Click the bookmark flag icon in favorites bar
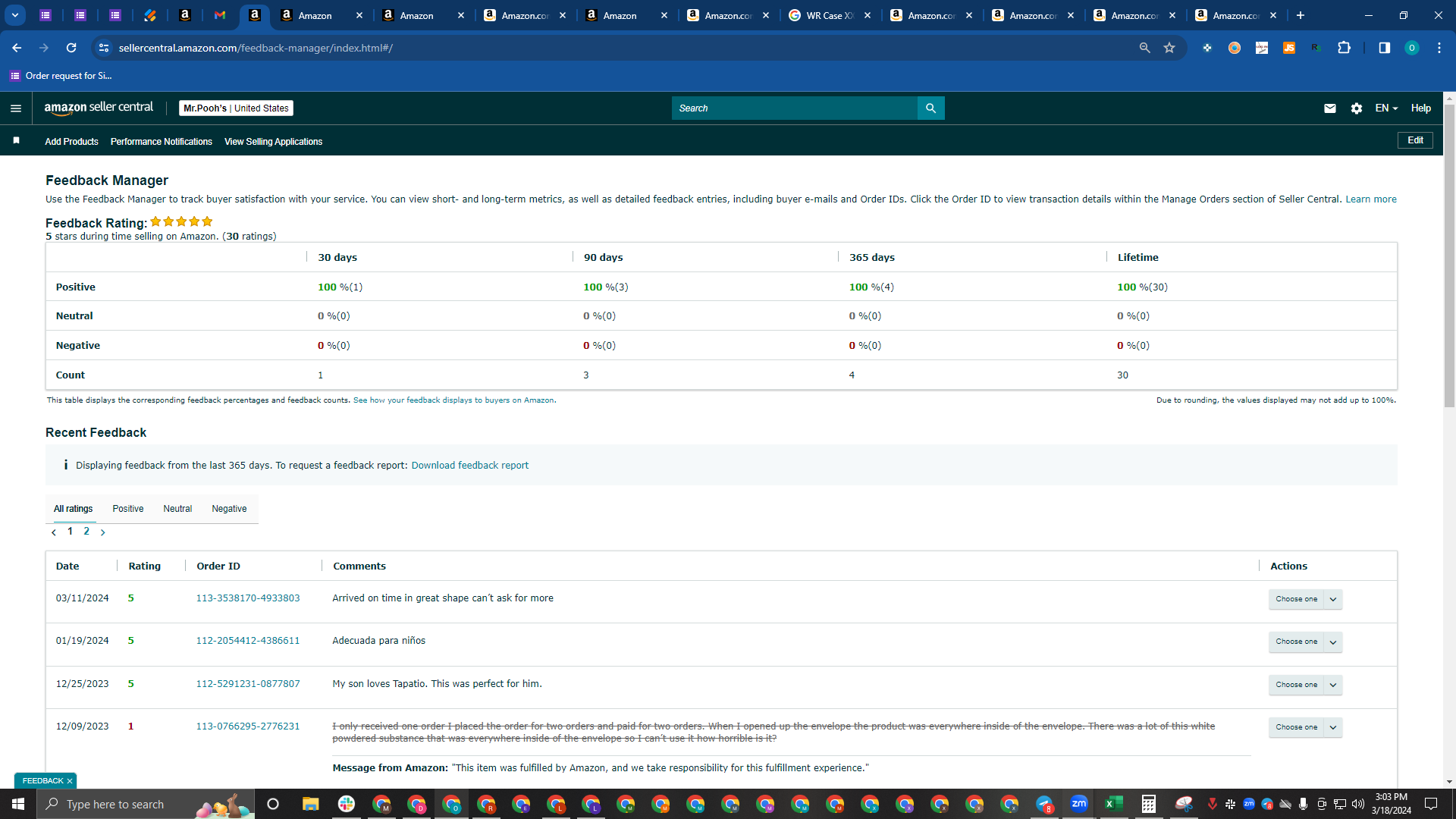Image resolution: width=1456 pixels, height=819 pixels. [x=16, y=141]
